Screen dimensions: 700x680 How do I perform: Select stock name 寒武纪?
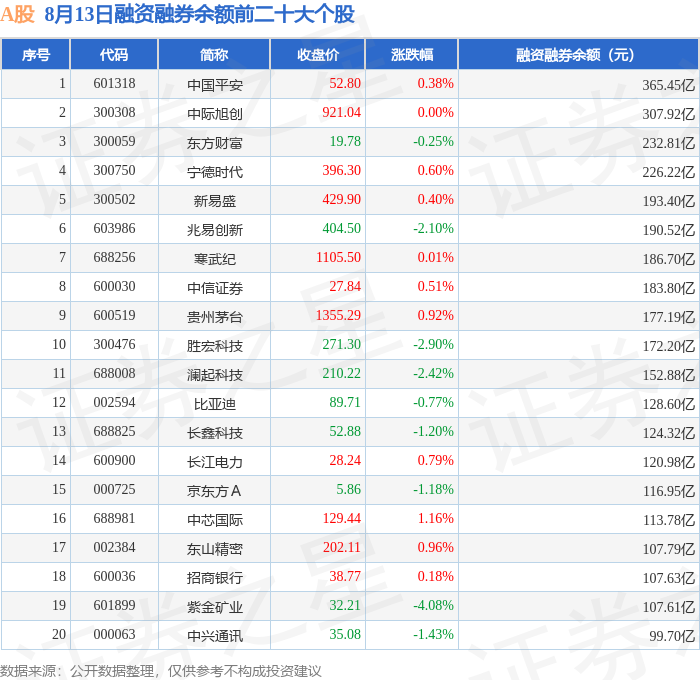coord(215,259)
